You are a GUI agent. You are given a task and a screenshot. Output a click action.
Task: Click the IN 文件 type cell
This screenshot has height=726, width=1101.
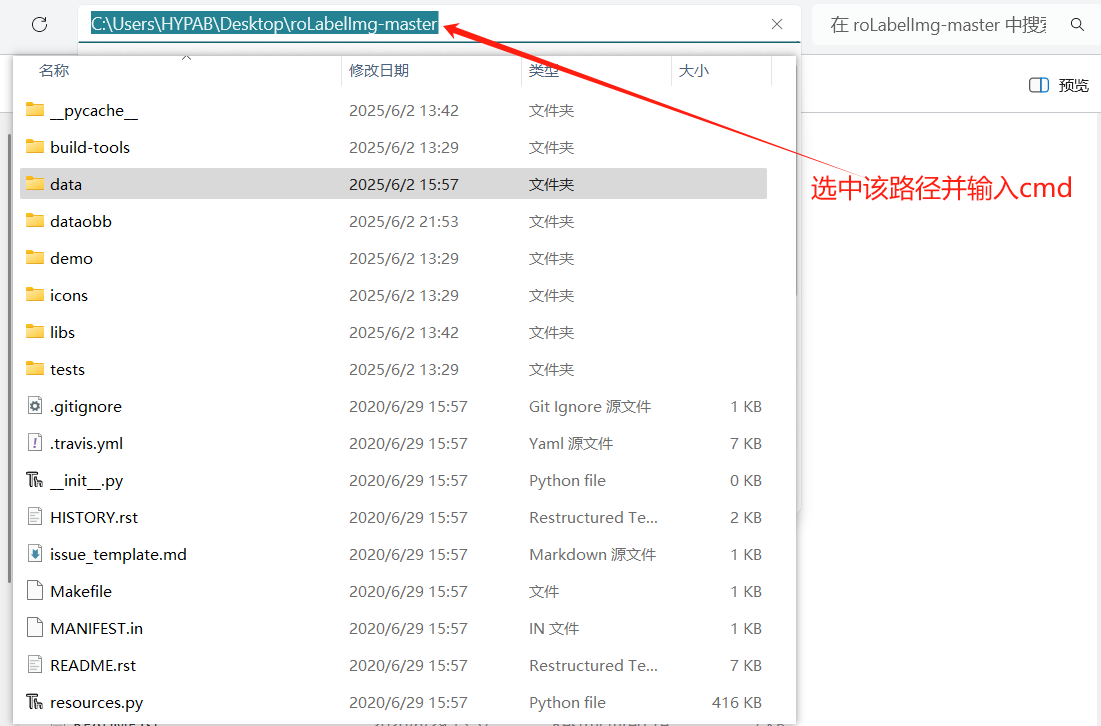554,628
